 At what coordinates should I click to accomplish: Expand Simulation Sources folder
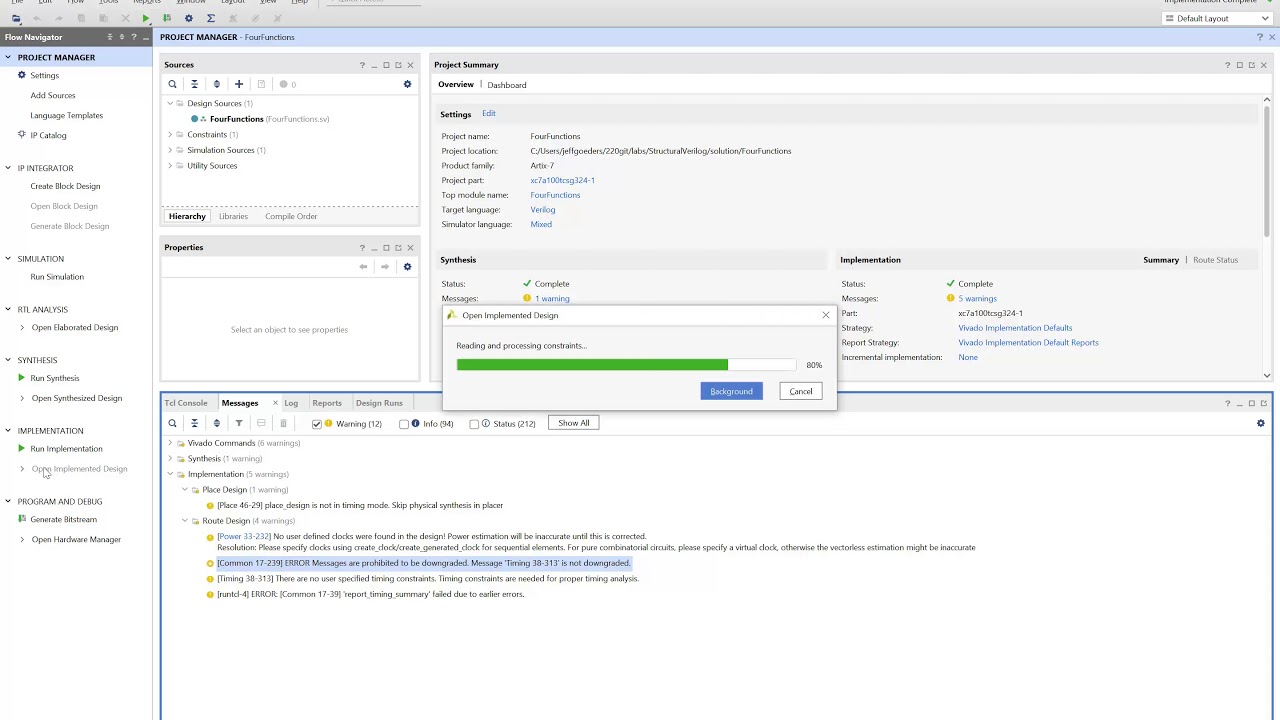(170, 150)
